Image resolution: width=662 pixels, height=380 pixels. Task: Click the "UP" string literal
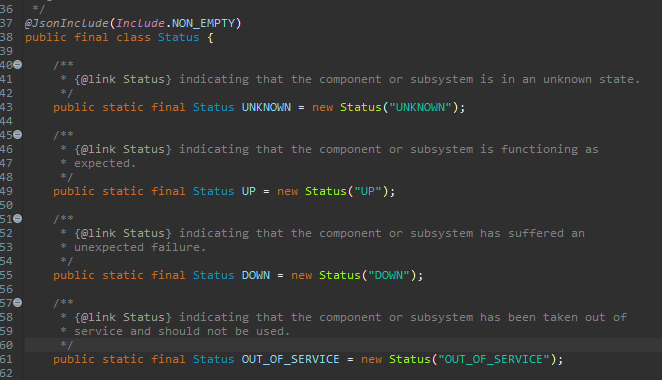(368, 191)
